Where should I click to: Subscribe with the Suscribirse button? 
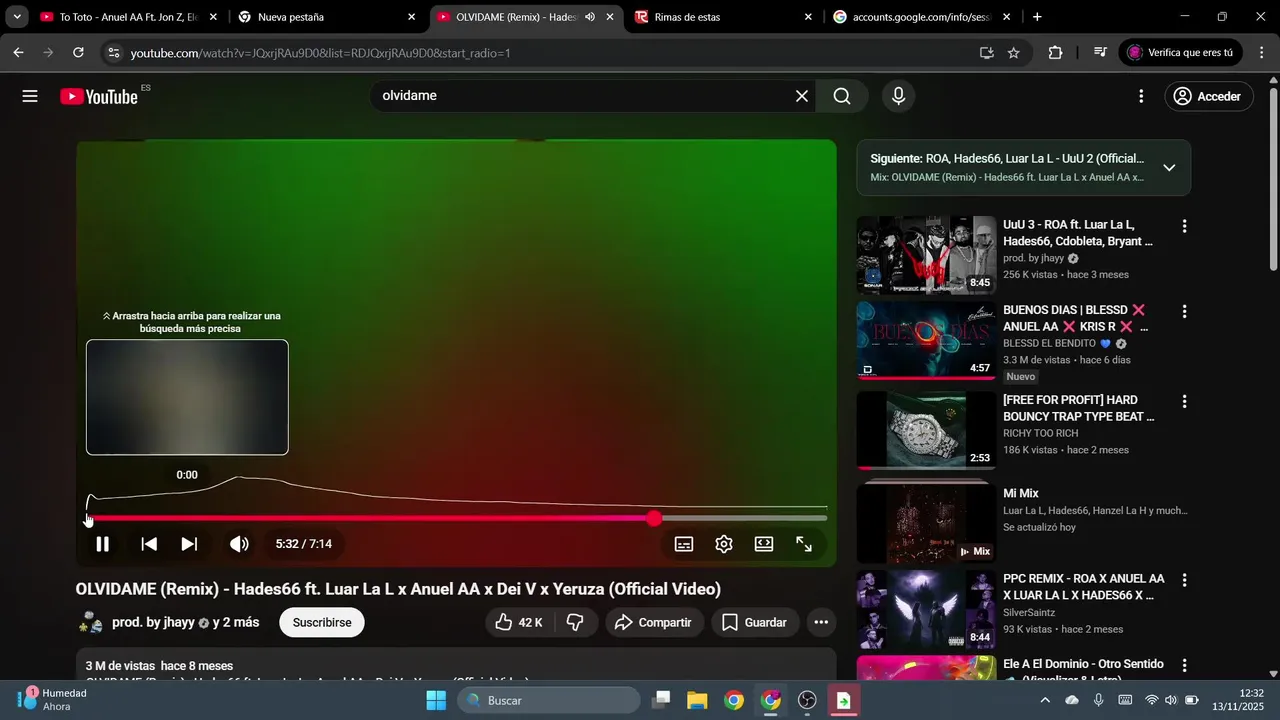tap(322, 622)
